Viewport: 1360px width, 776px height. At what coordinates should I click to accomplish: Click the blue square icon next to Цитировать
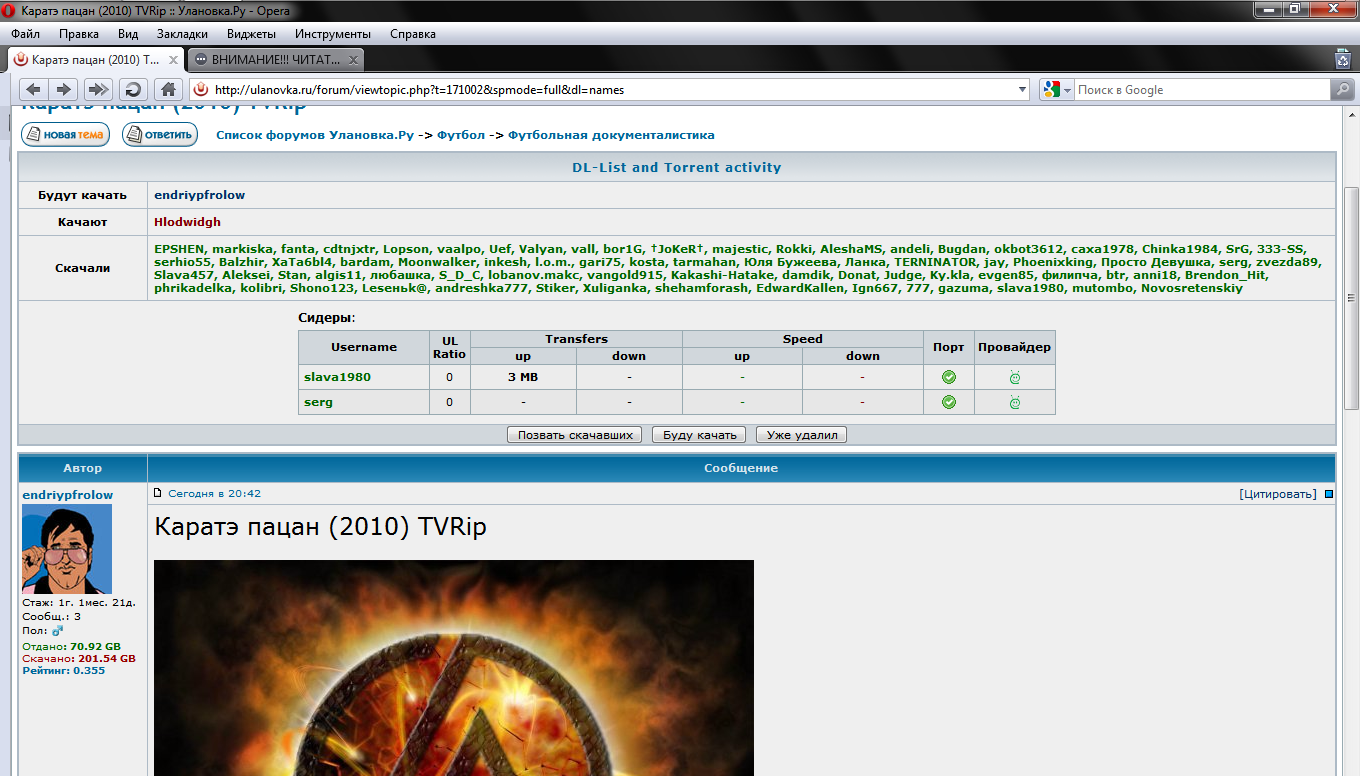point(1329,494)
